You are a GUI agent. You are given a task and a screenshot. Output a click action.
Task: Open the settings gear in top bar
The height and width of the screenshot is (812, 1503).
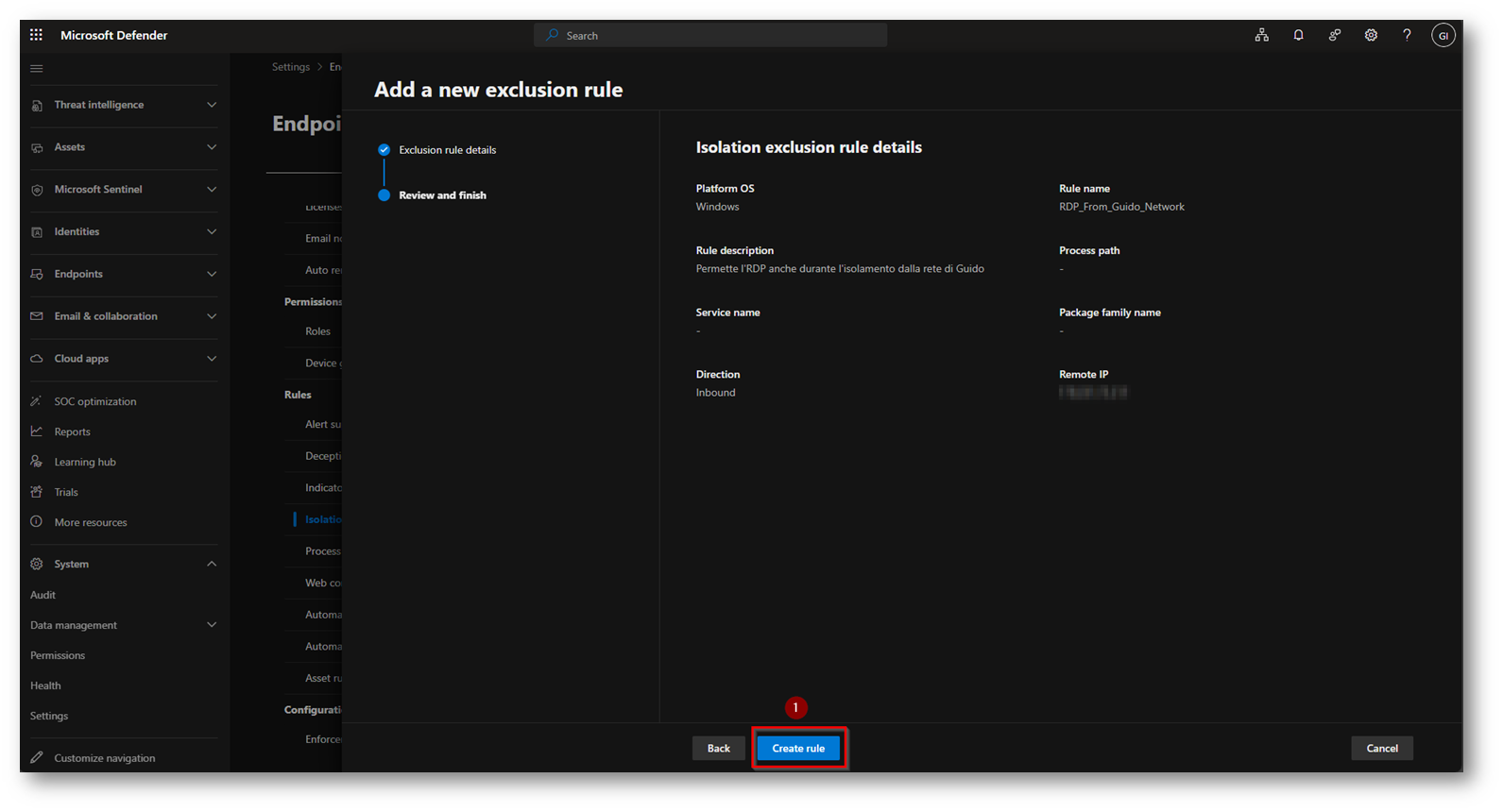coord(1371,35)
